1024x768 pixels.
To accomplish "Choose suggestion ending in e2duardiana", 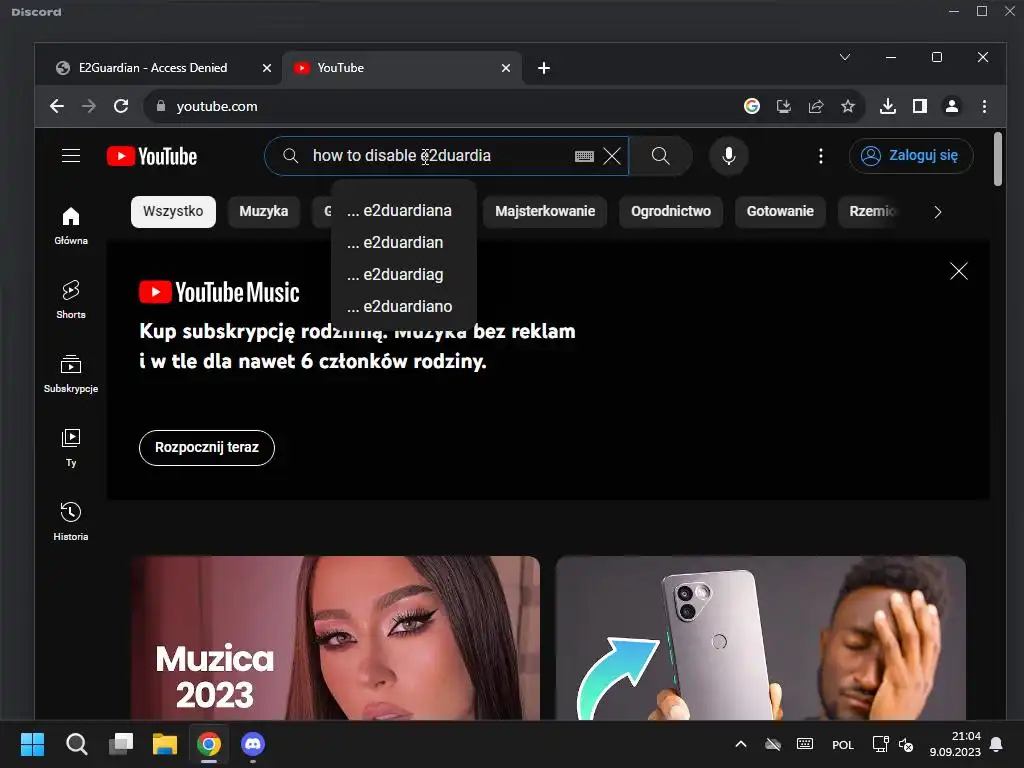I will pyautogui.click(x=403, y=210).
